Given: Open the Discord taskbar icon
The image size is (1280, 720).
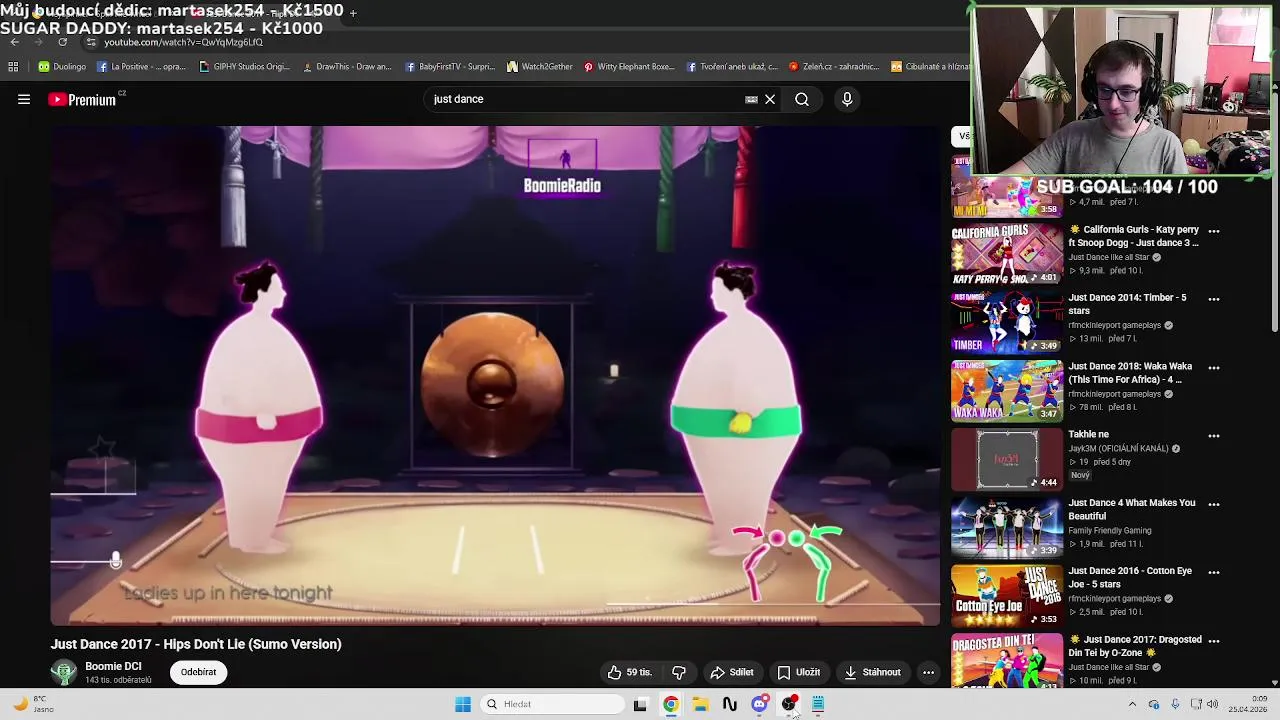Looking at the screenshot, I should (x=759, y=704).
